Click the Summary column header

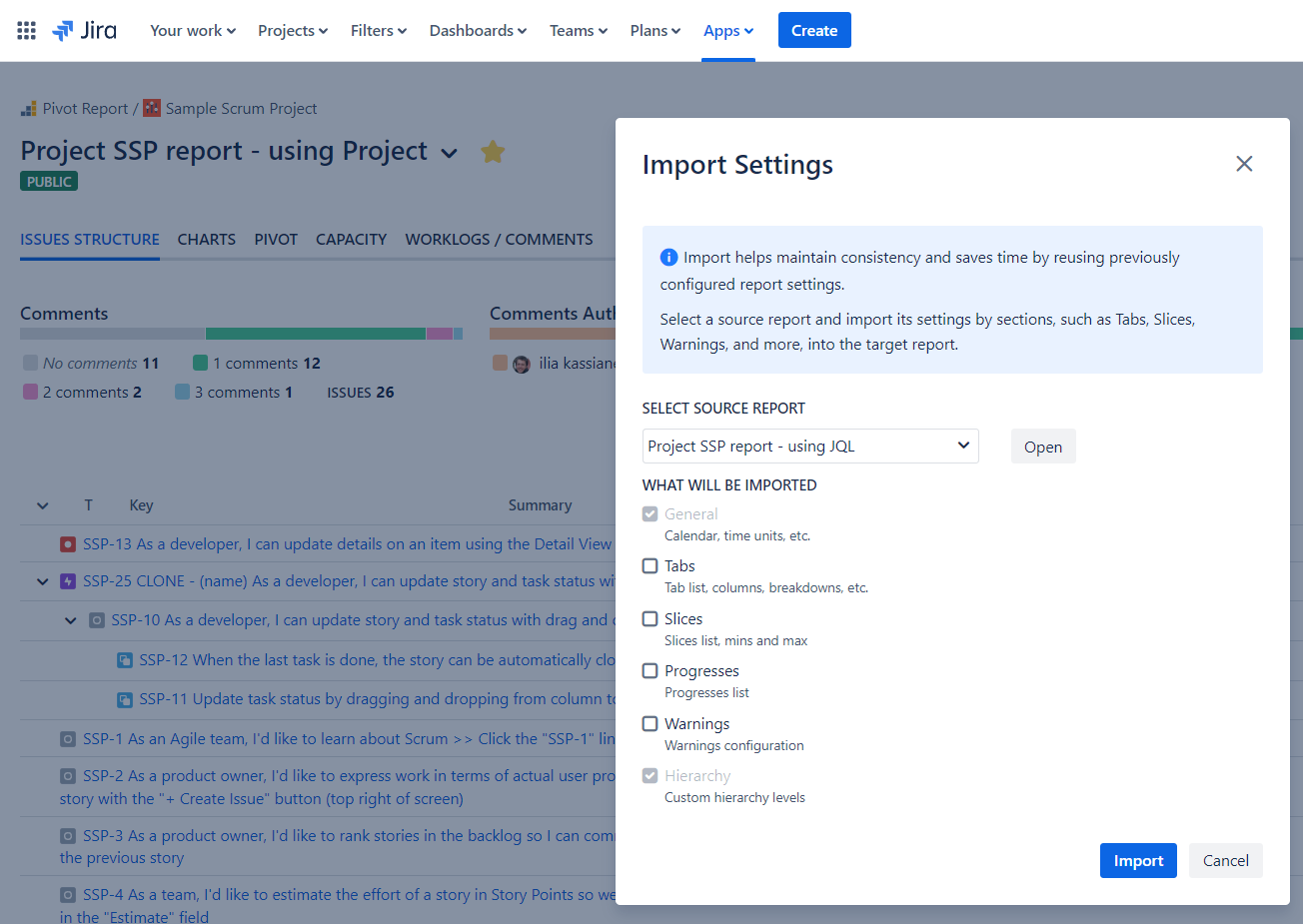point(540,505)
